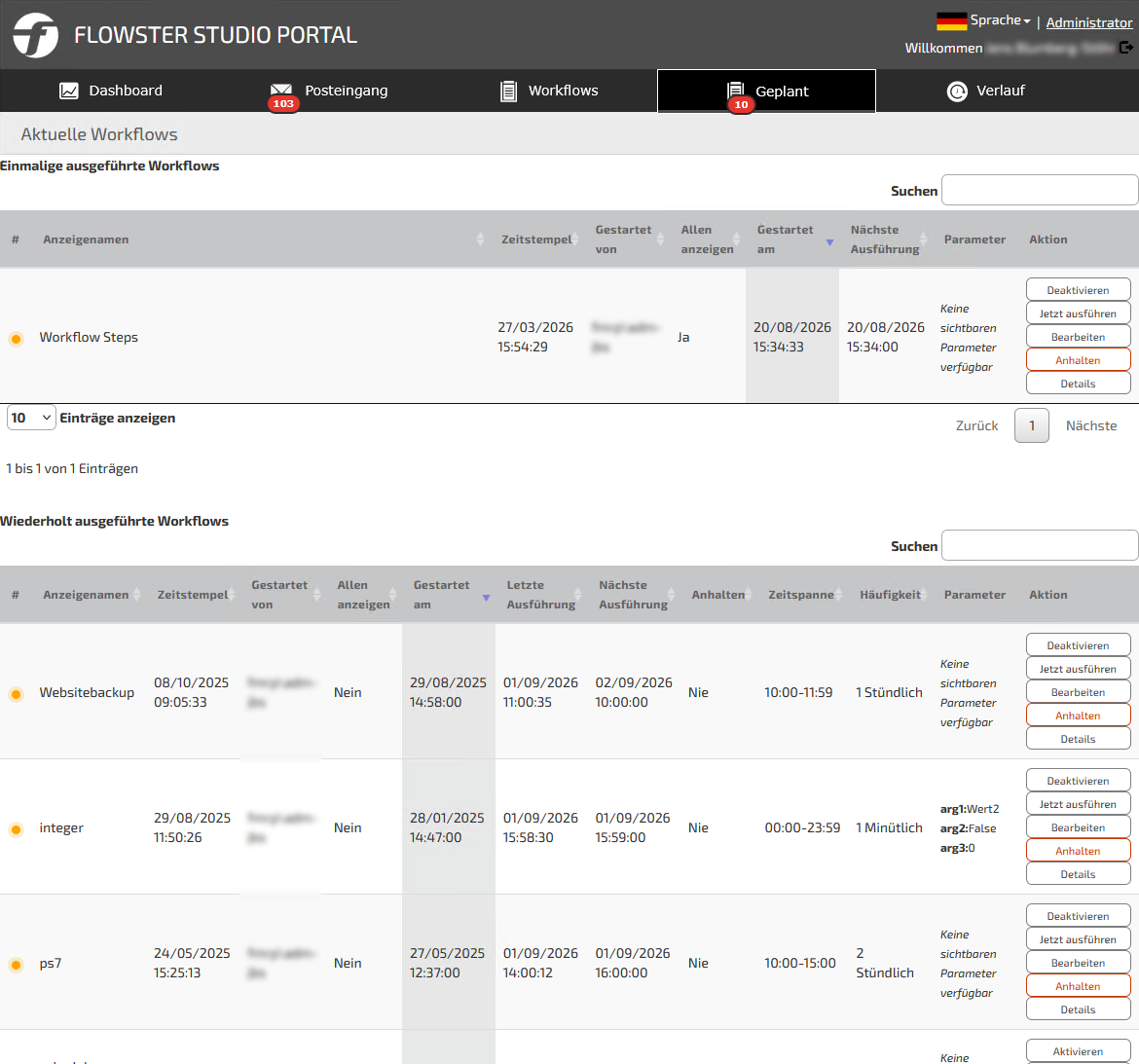Click Deaktivieren for Websitebackup
Image resolution: width=1139 pixels, height=1064 pixels.
point(1078,645)
